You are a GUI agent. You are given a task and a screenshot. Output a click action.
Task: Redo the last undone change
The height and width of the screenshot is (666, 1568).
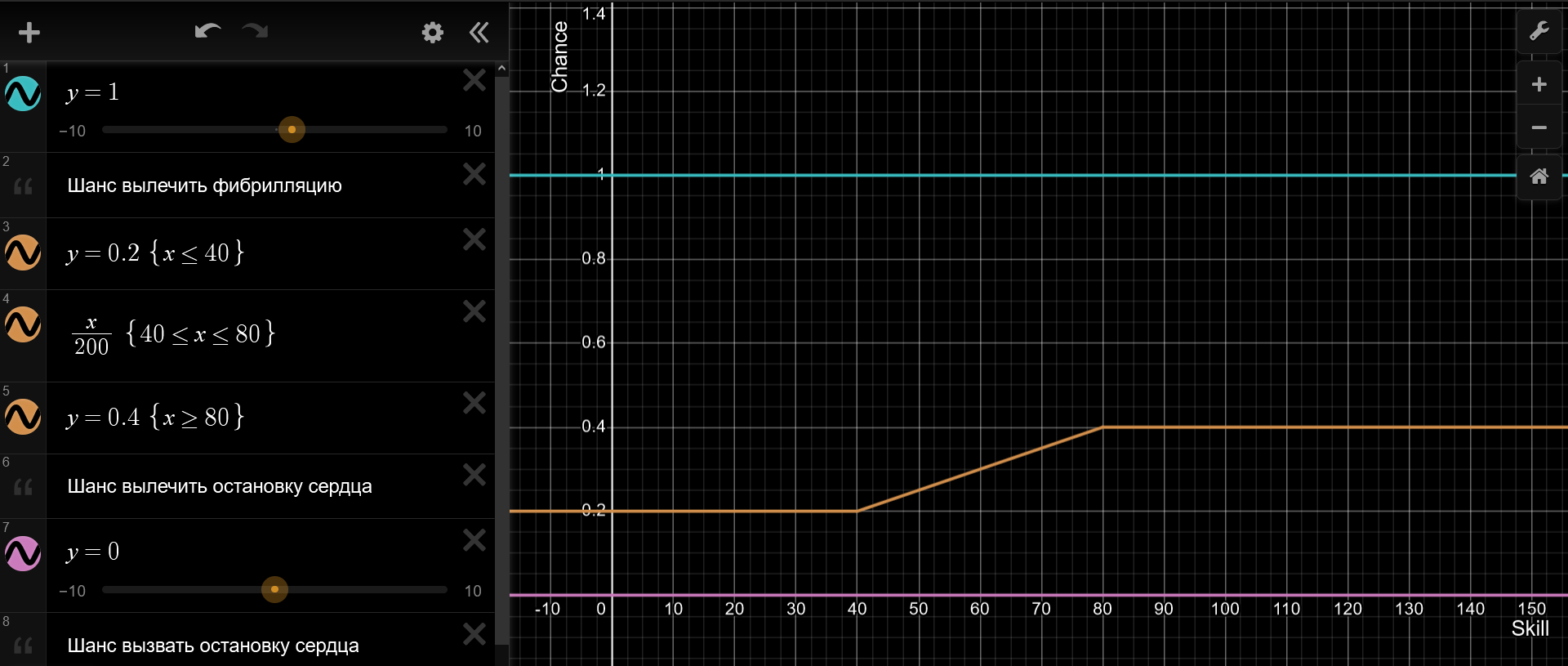[255, 32]
